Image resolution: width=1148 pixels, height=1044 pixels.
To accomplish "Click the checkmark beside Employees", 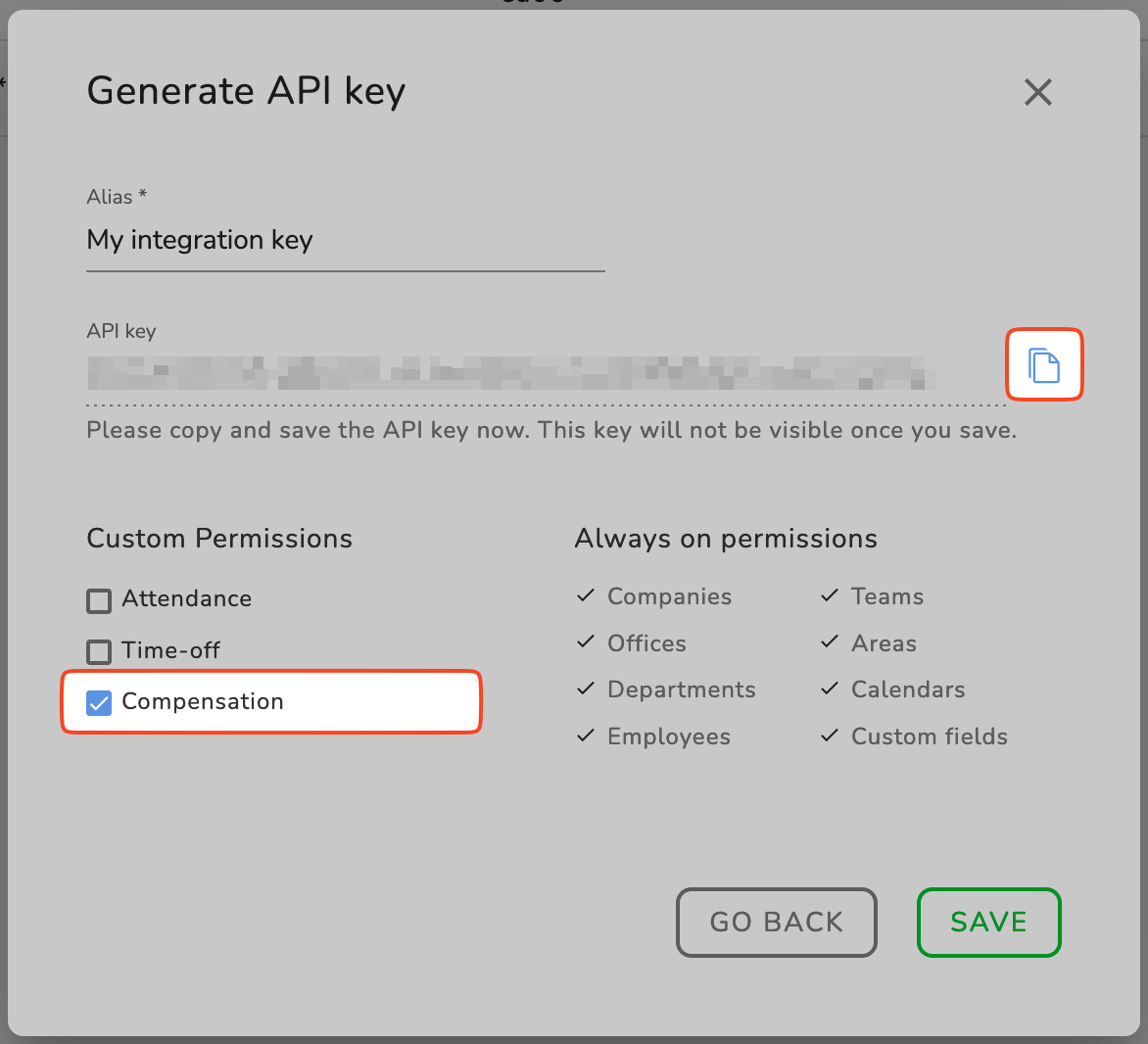I will pyautogui.click(x=586, y=736).
